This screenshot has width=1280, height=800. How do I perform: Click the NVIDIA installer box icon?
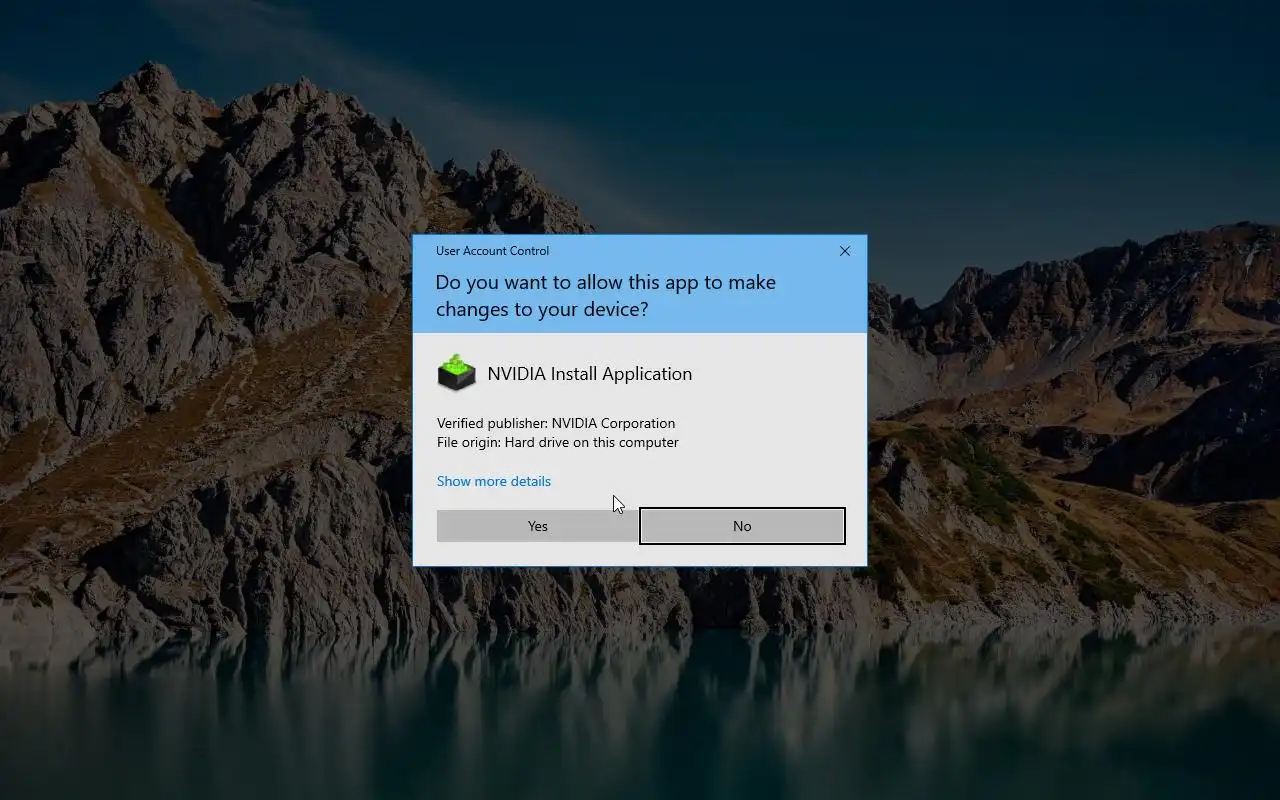coord(457,373)
